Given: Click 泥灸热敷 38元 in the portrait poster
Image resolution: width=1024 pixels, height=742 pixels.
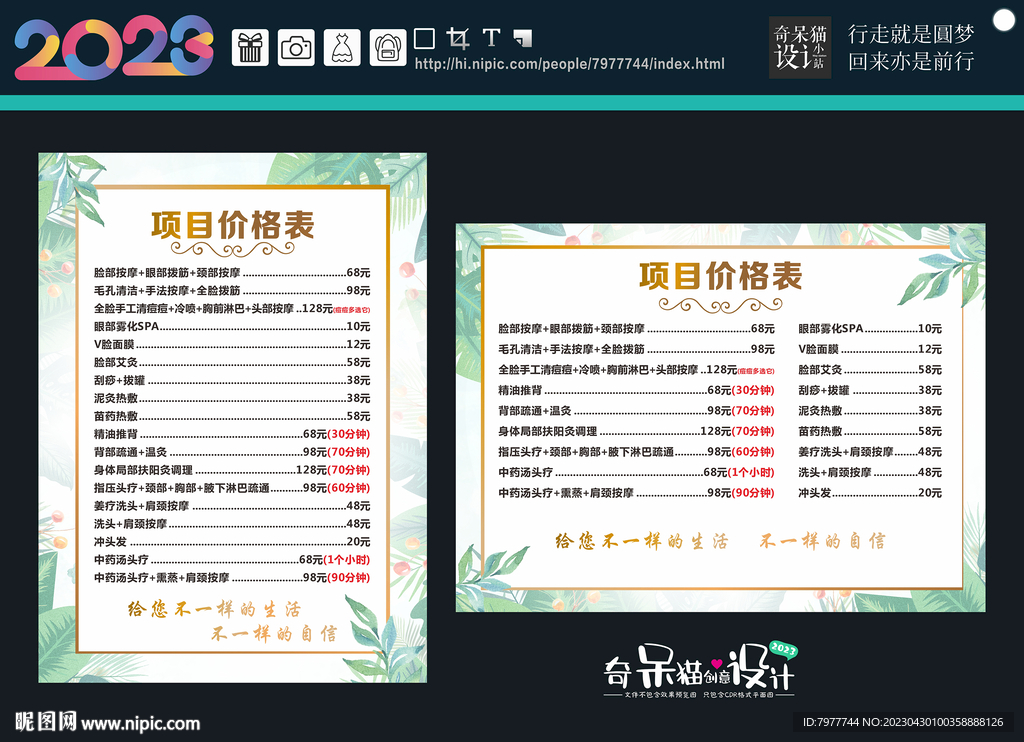Looking at the screenshot, I should (x=232, y=398).
